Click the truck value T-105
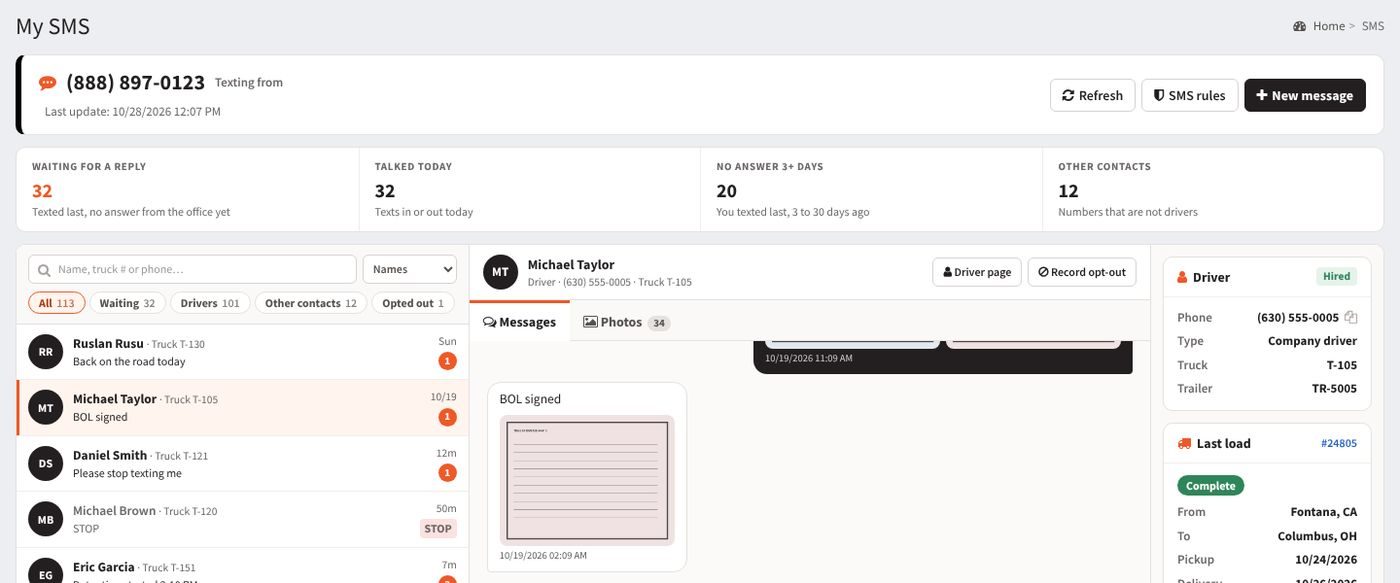The height and width of the screenshot is (583, 1400). 1342,365
